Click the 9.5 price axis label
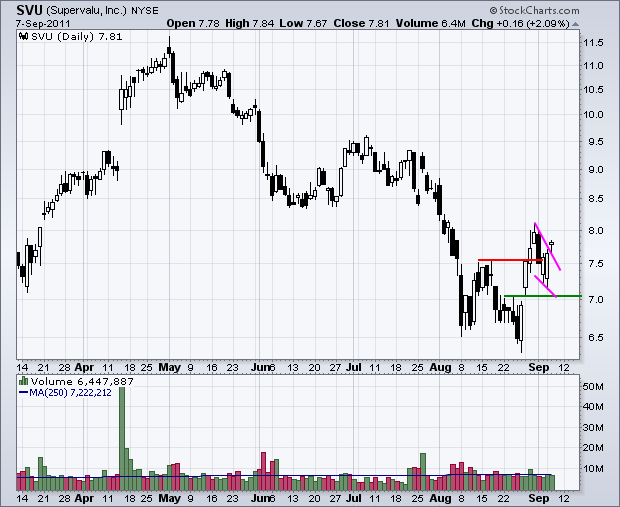This screenshot has width=620, height=507. (x=595, y=142)
